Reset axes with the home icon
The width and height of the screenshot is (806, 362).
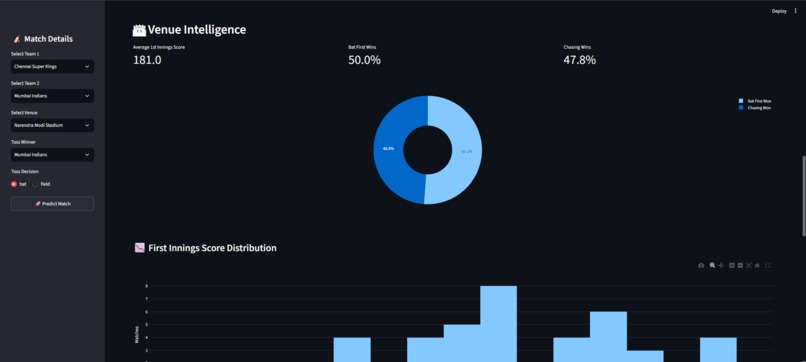point(757,265)
